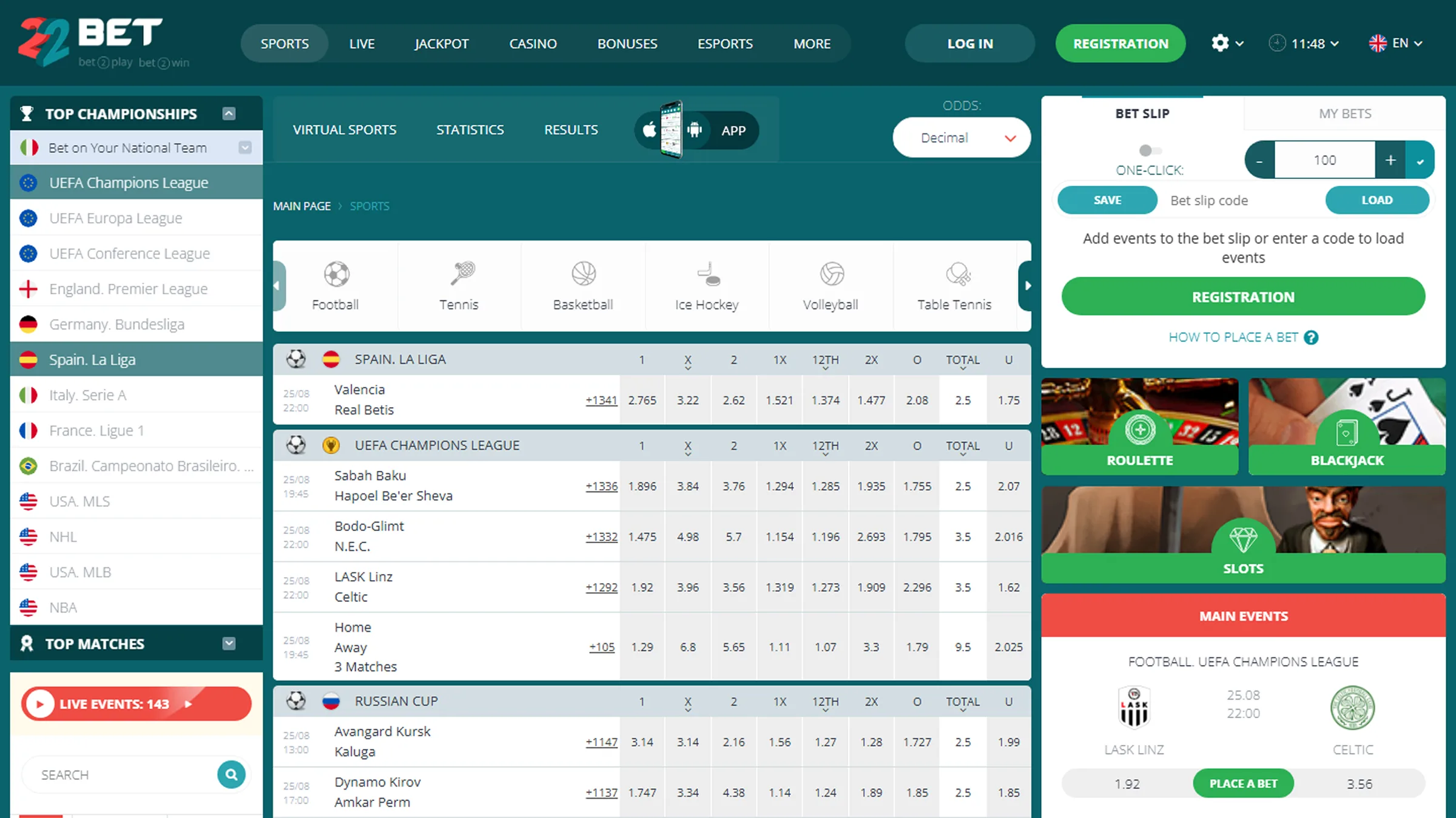Open the Slots casino tile
Viewport: 1456px width, 818px height.
coord(1243,535)
